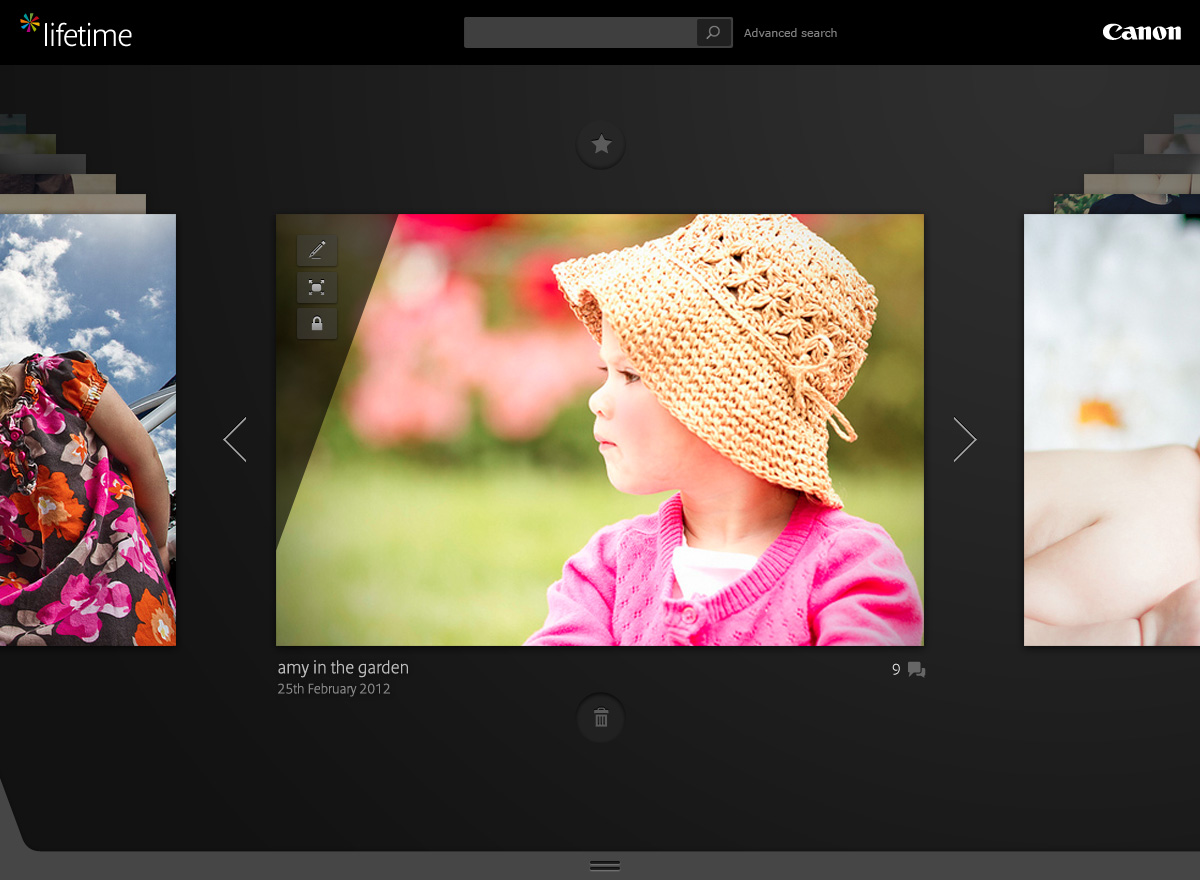Open the photo in fullscreen view
This screenshot has width=1200, height=880.
317,287
